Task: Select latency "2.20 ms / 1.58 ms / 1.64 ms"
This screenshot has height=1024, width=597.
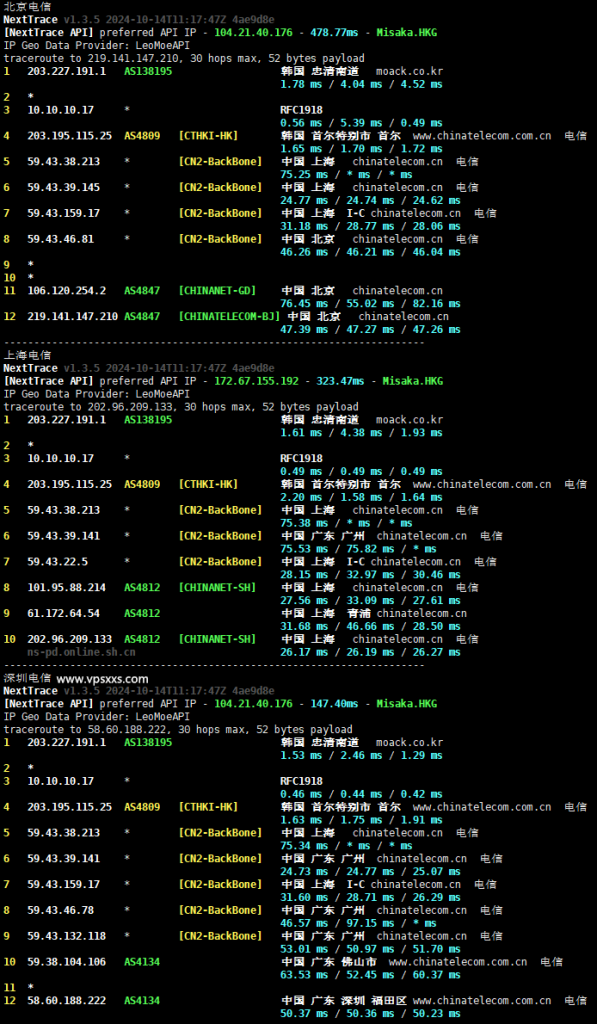Action: point(361,497)
